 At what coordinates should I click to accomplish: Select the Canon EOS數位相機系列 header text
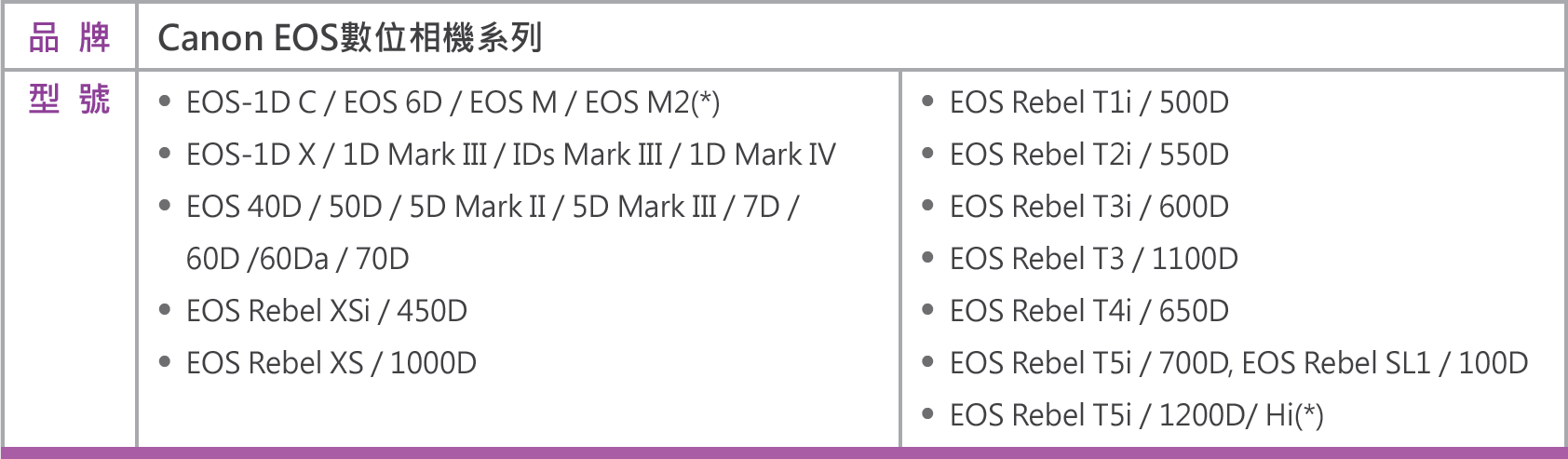pyautogui.click(x=350, y=38)
